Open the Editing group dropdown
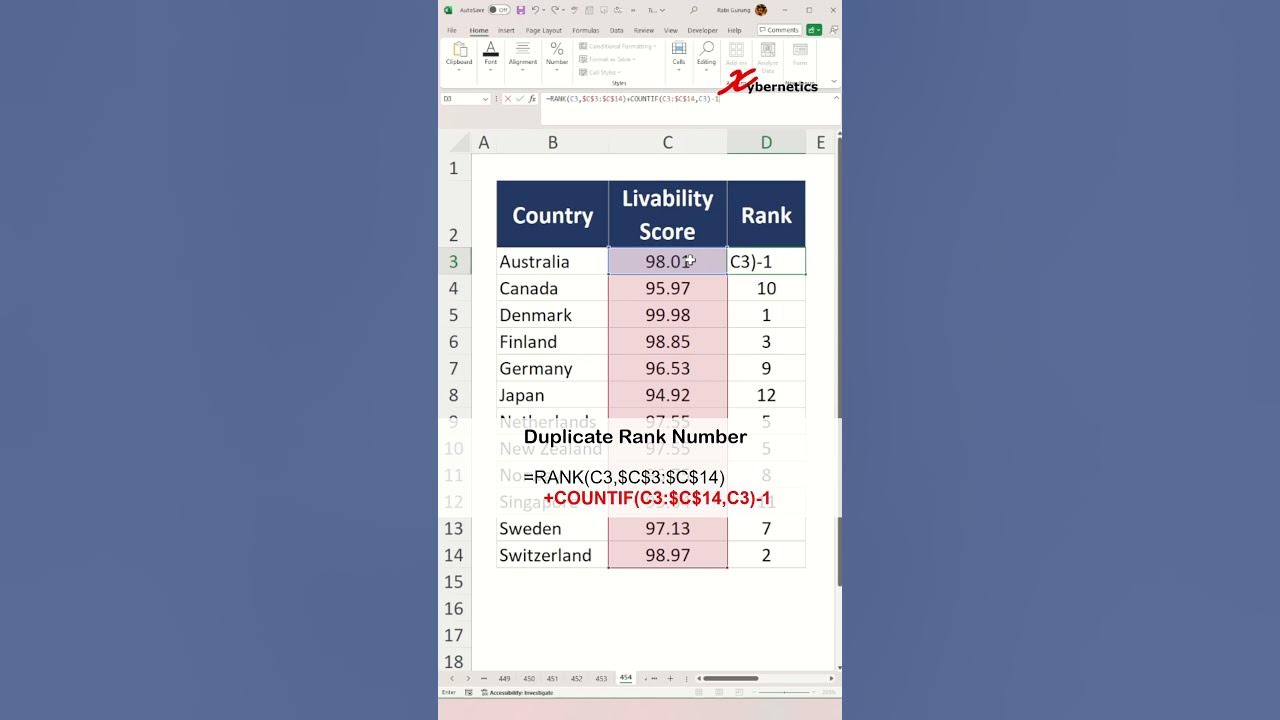 coord(707,56)
